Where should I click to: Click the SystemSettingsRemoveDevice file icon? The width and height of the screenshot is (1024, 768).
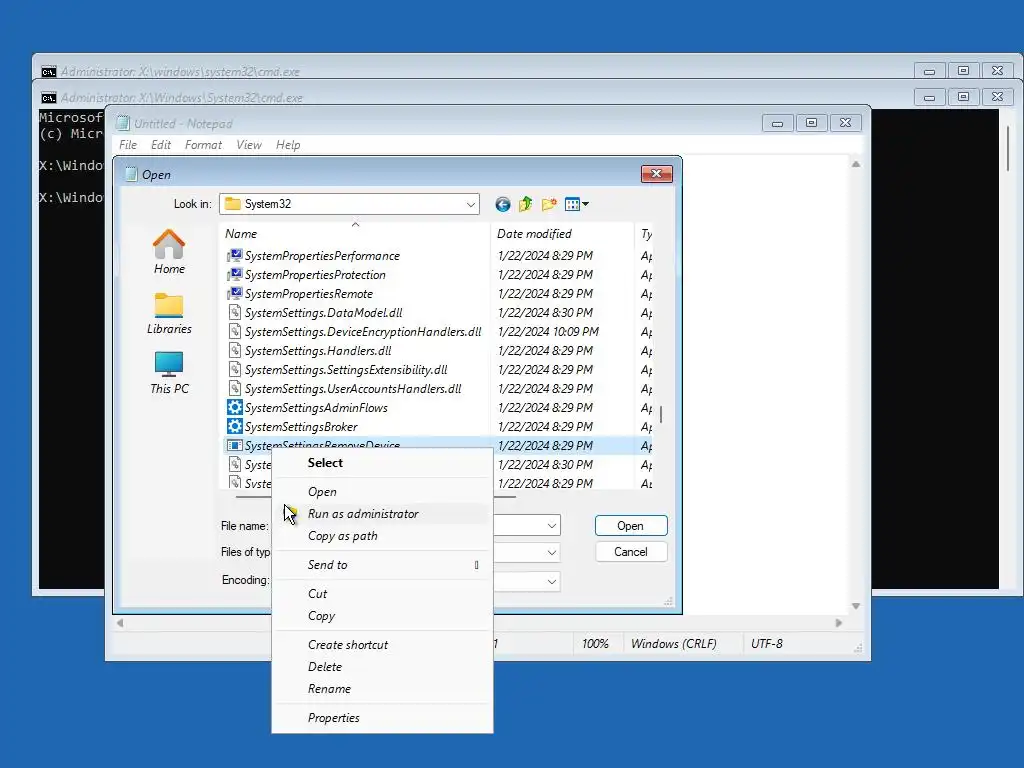click(x=234, y=445)
